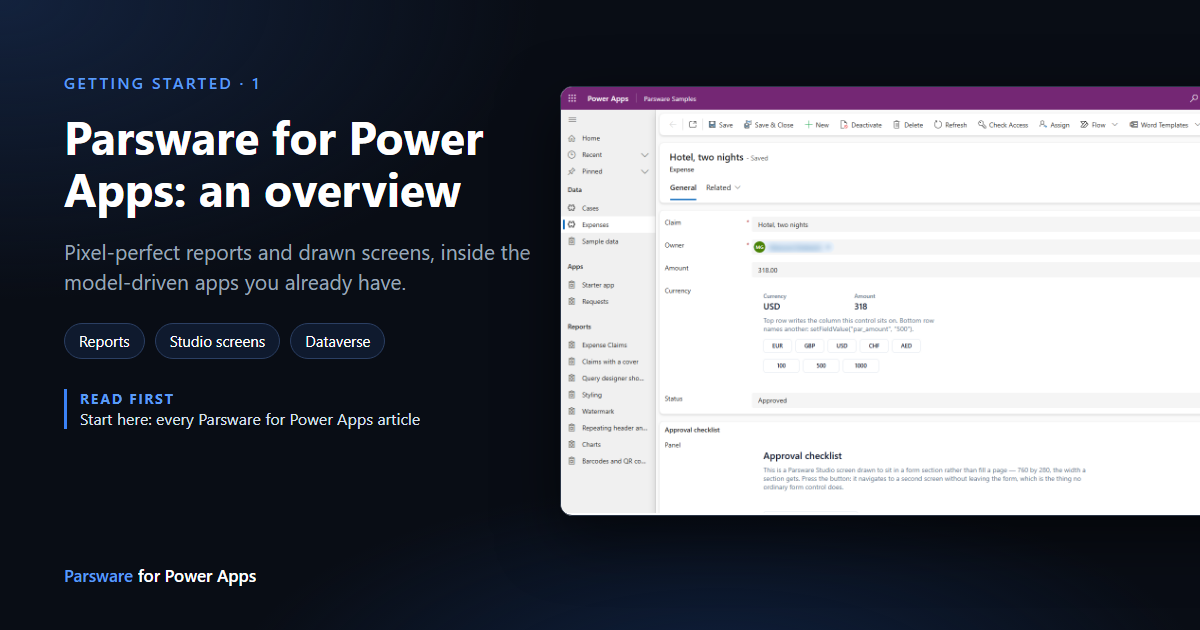This screenshot has width=1200, height=630.
Task: Expand the Recent chevron in sidebar
Action: tap(645, 155)
